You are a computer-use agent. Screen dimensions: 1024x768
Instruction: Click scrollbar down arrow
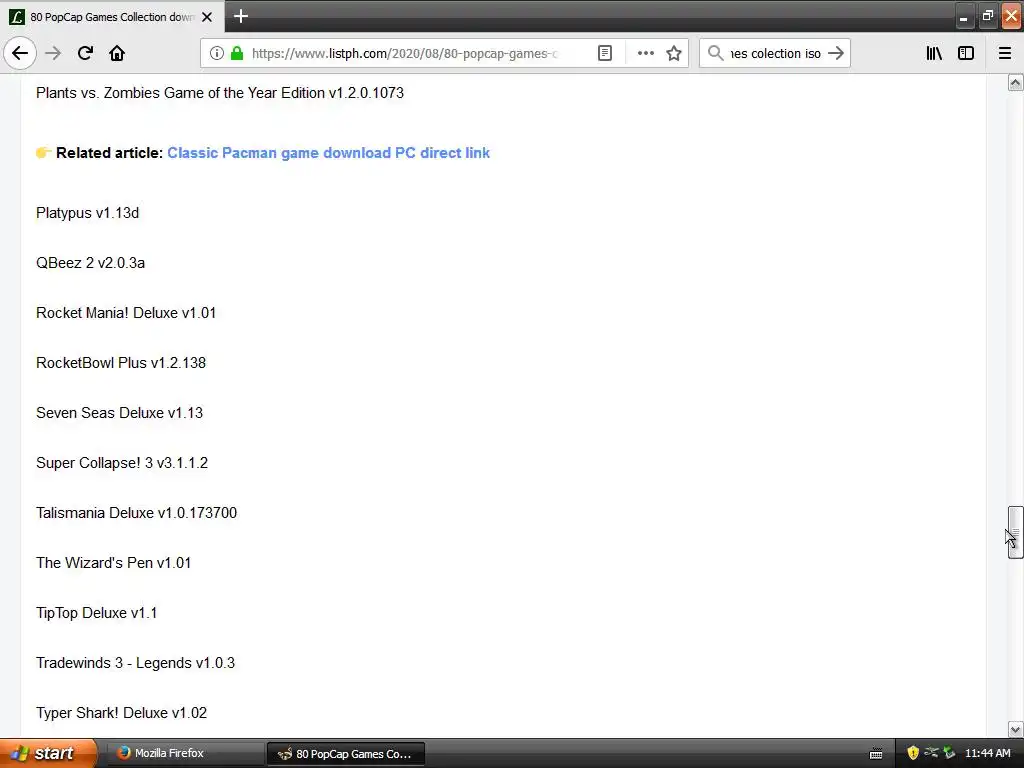pos(1015,729)
